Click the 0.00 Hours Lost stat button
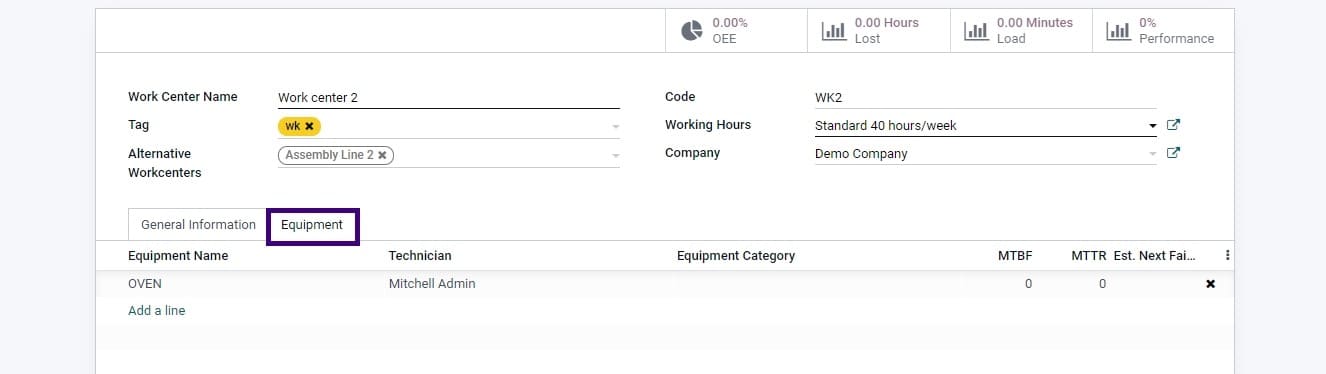The image size is (1326, 374). (x=878, y=31)
